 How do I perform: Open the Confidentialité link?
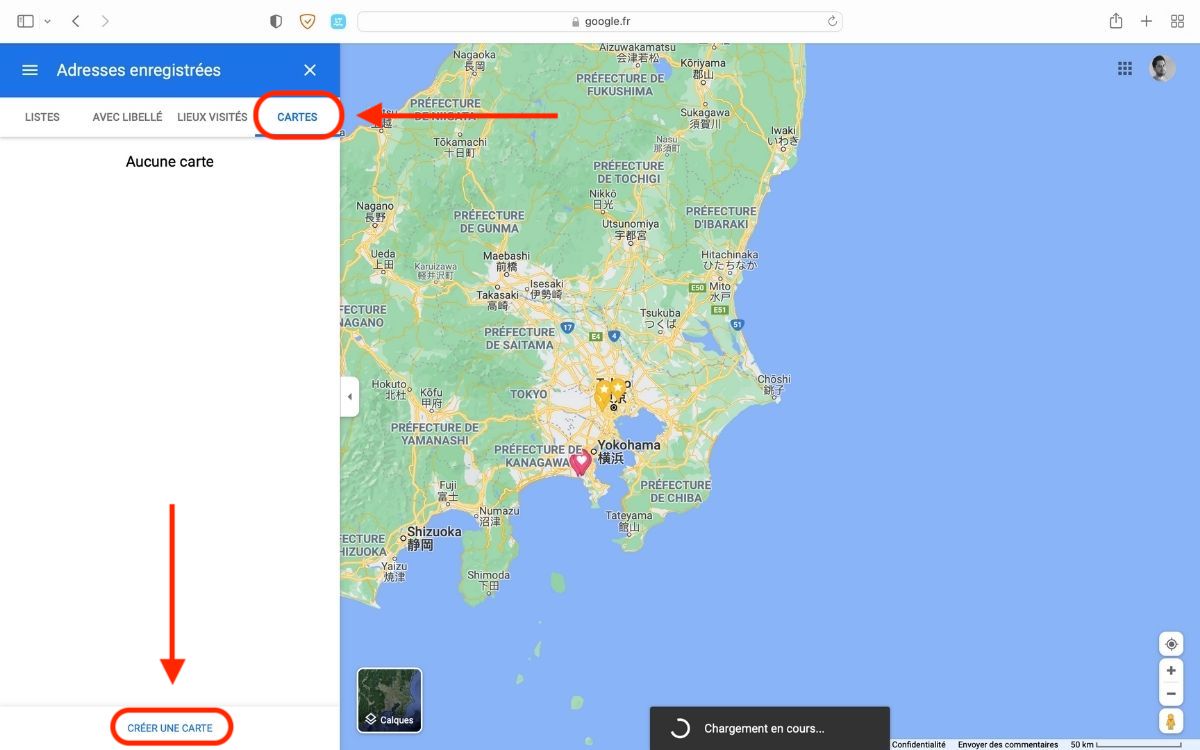click(919, 744)
